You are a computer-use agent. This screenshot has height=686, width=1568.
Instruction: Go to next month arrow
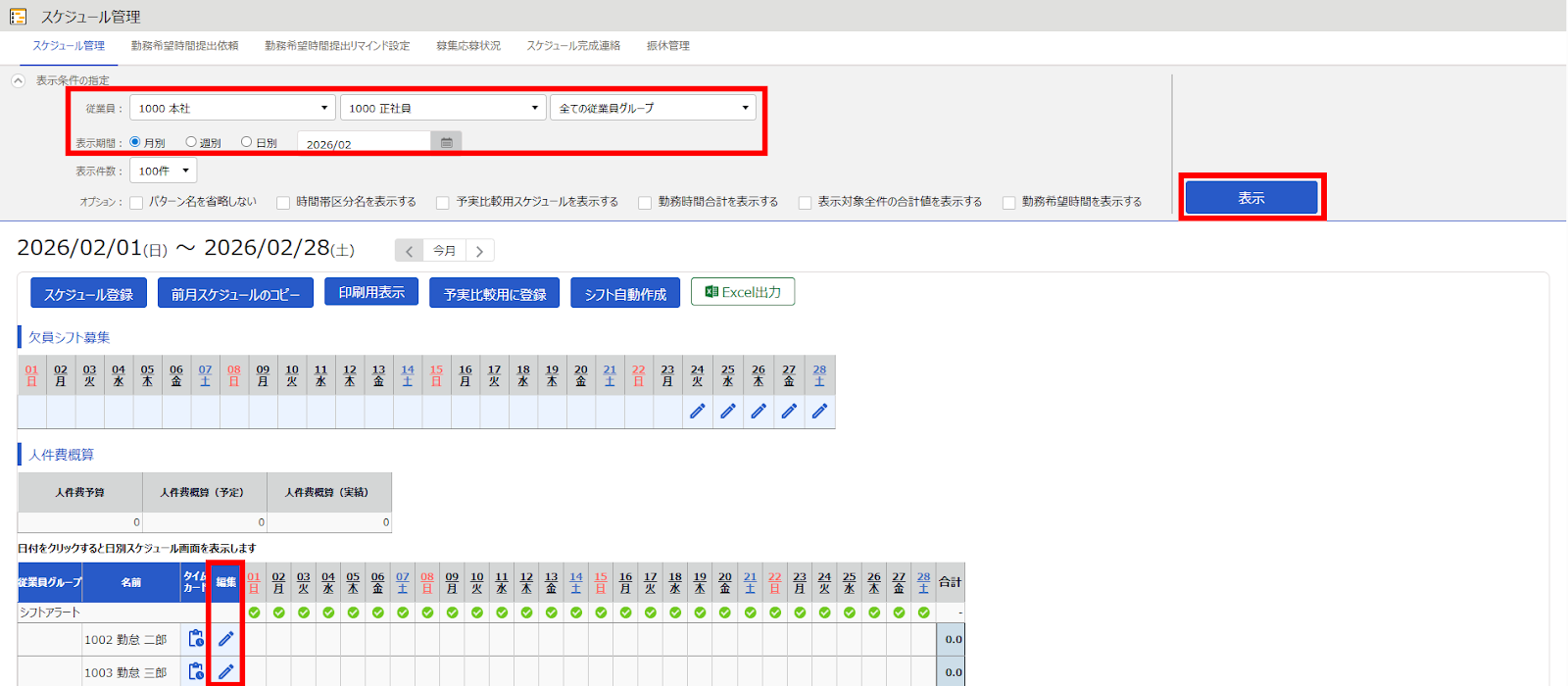pos(479,251)
